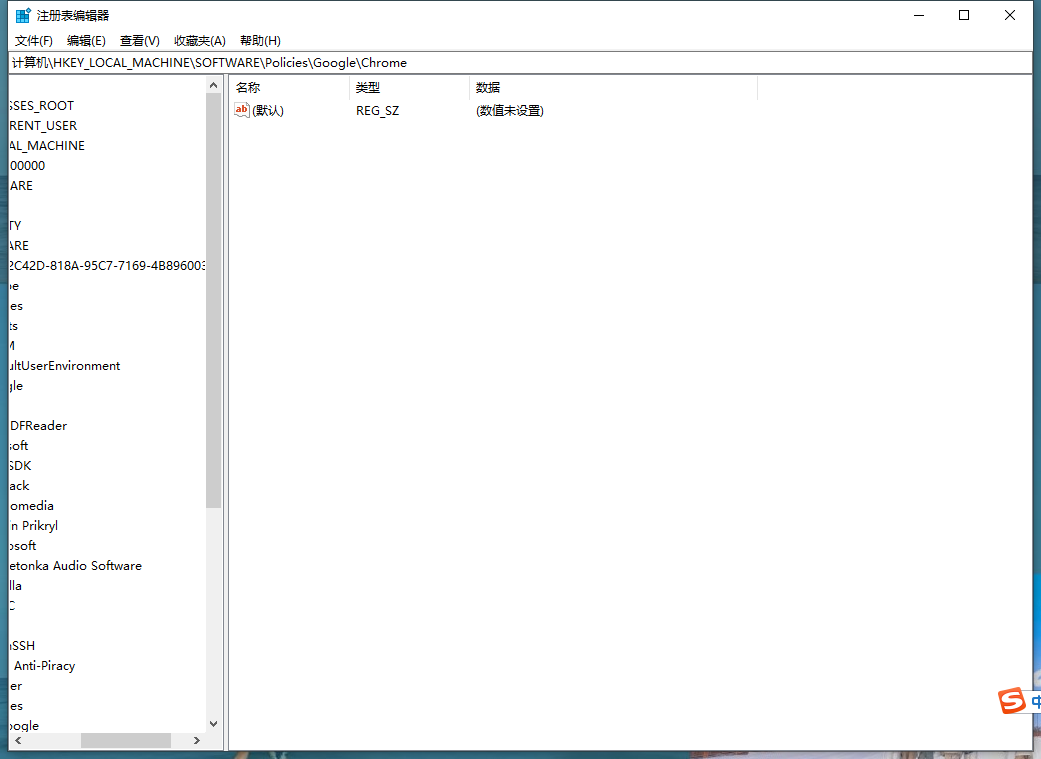
Task: Minimize the Registry Editor window
Action: point(919,15)
